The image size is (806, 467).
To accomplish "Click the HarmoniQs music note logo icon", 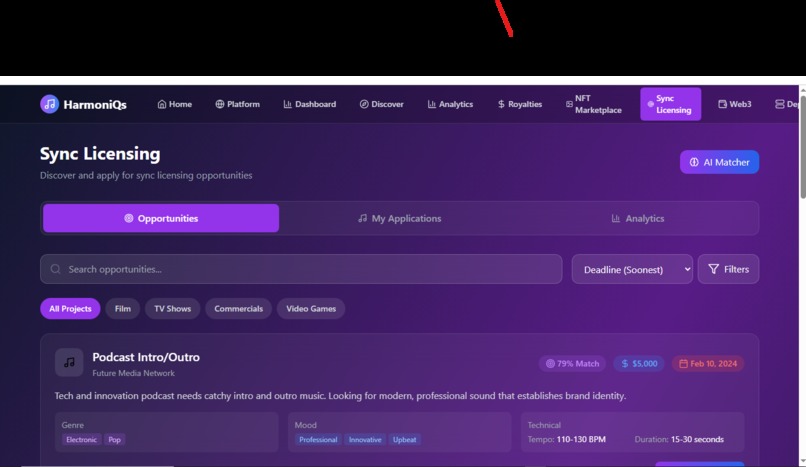I will [49, 104].
